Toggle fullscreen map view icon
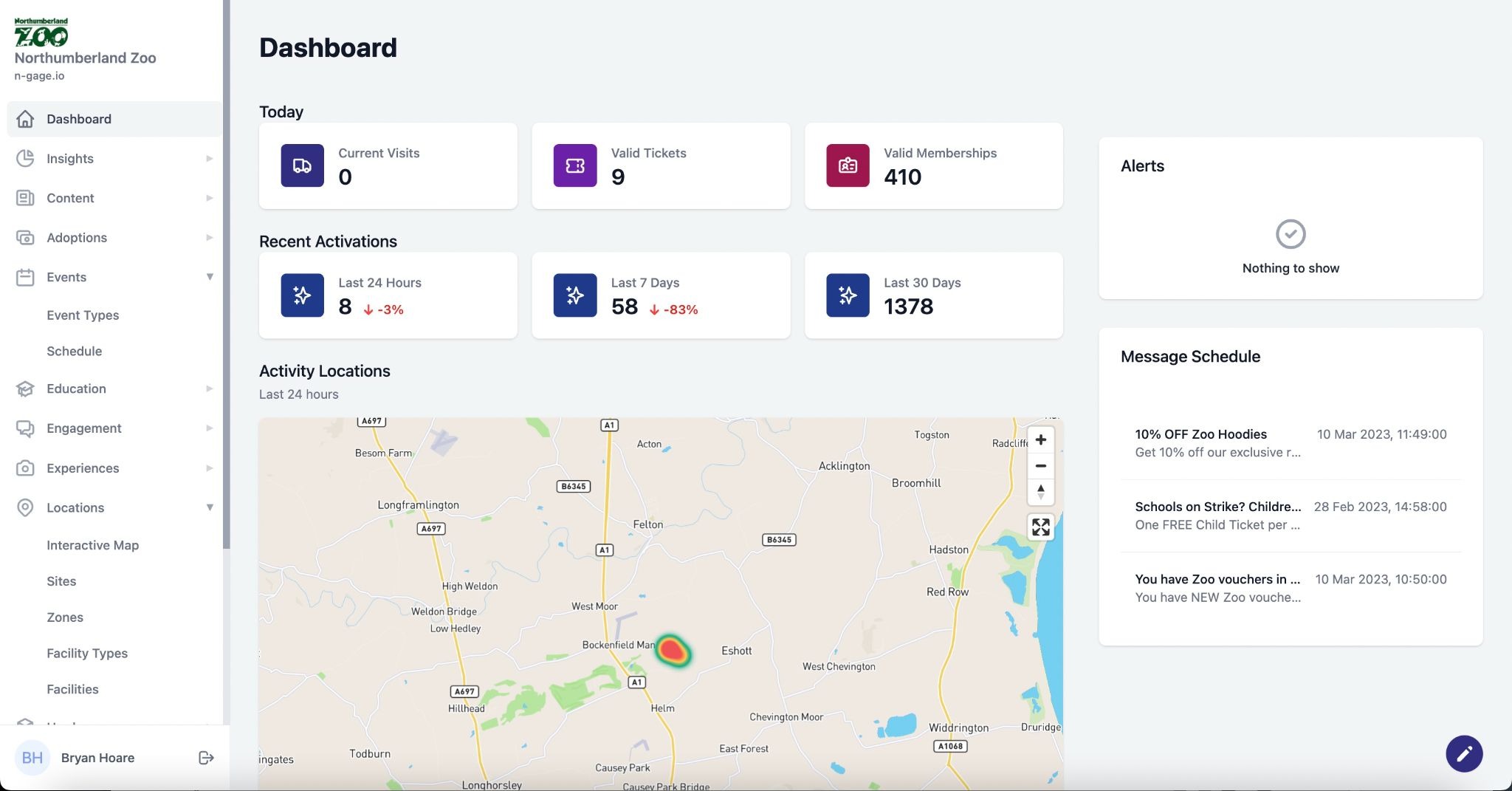Screen dimensions: 1512x791 (x=1040, y=527)
